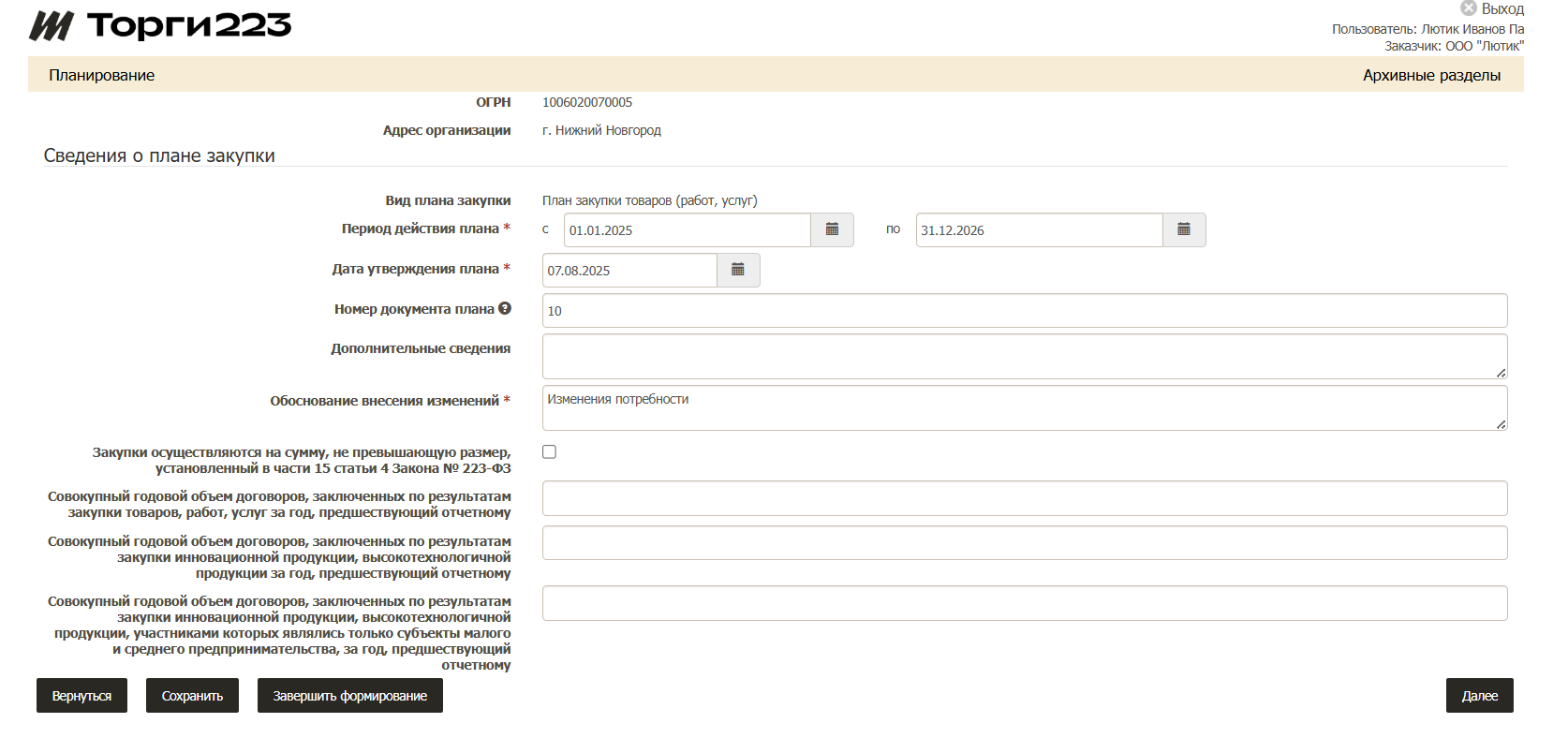This screenshot has width=1568, height=738.
Task: Tick the 223-ФЗ article 4 part 15 checkbox
Action: tap(549, 451)
